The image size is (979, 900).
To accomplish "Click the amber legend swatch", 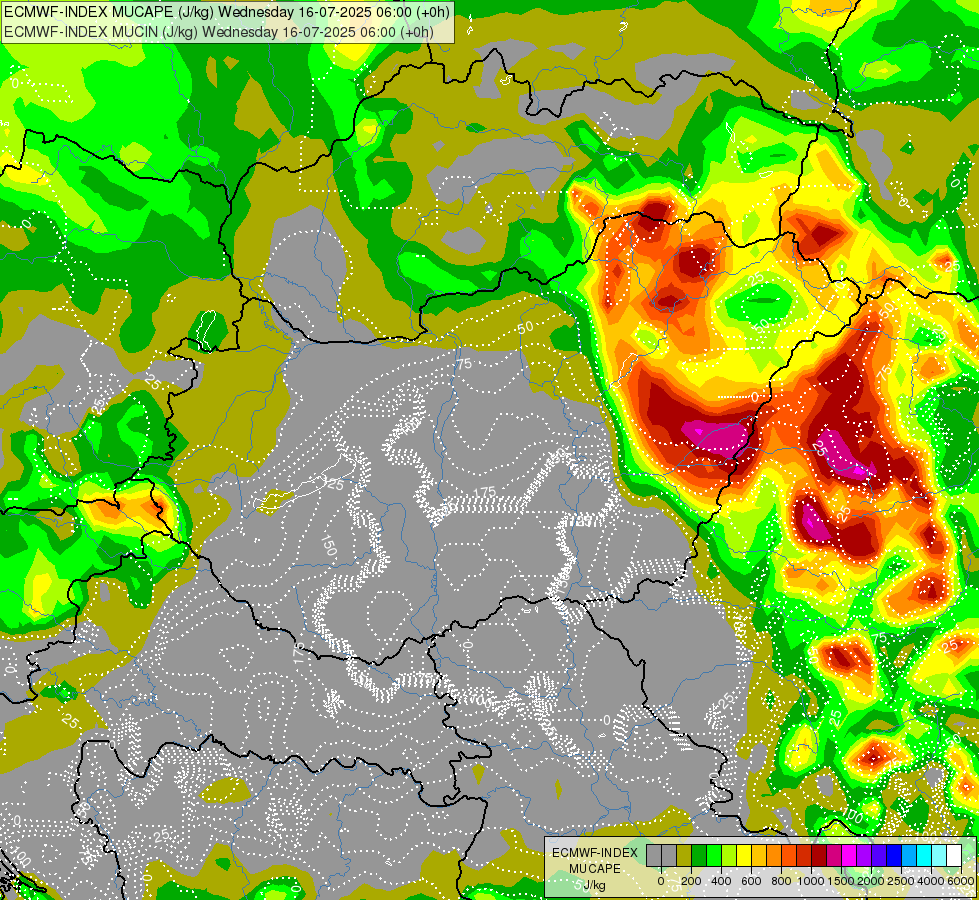I will (759, 856).
